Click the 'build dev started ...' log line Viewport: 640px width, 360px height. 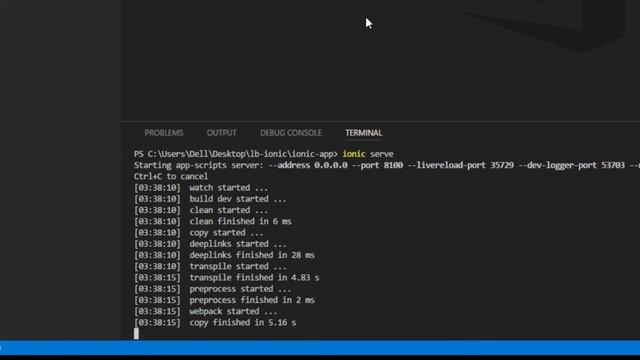[x=210, y=199]
